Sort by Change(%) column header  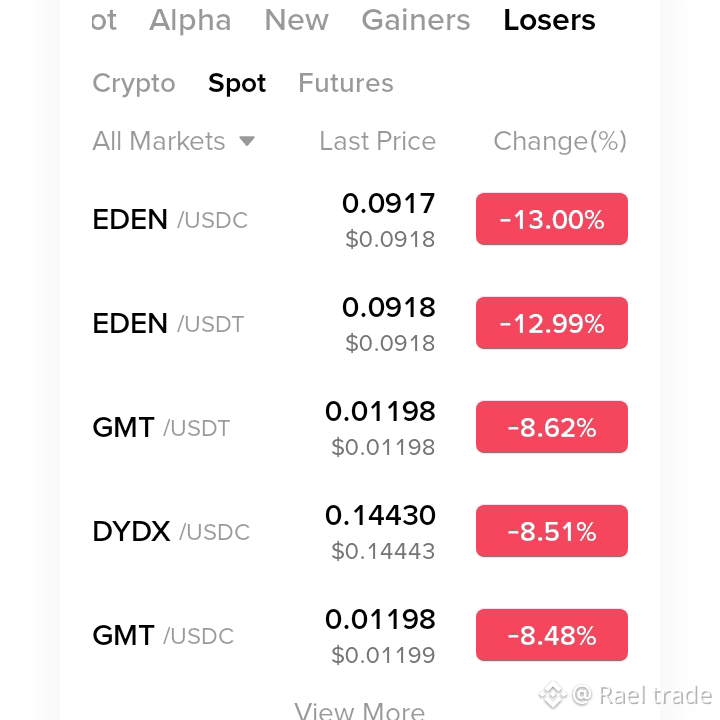(x=560, y=141)
